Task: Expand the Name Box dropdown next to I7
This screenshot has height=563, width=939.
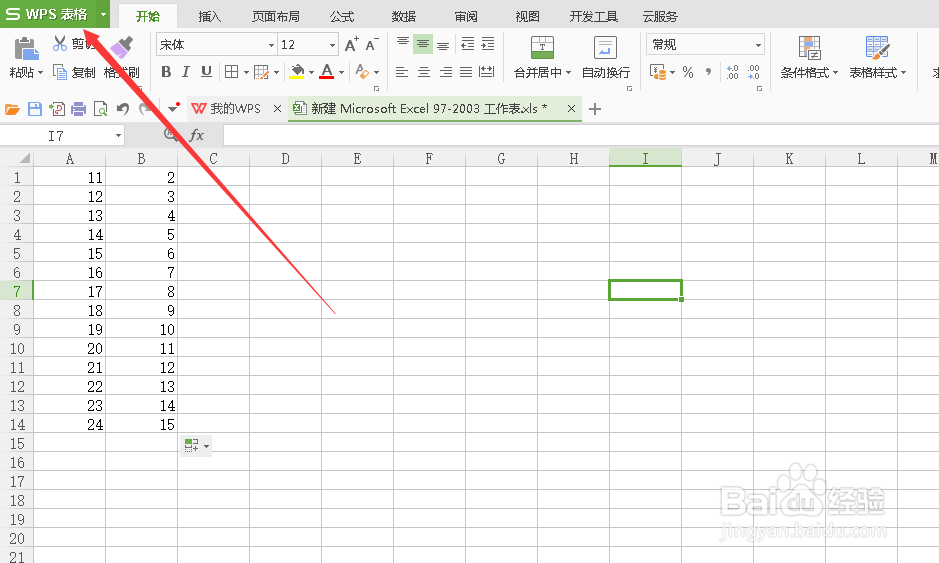Action: pyautogui.click(x=118, y=136)
